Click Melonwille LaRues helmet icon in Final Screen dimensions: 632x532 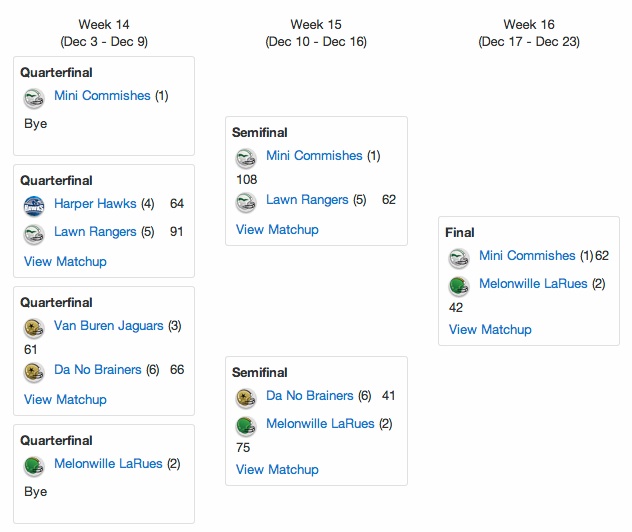coord(459,287)
